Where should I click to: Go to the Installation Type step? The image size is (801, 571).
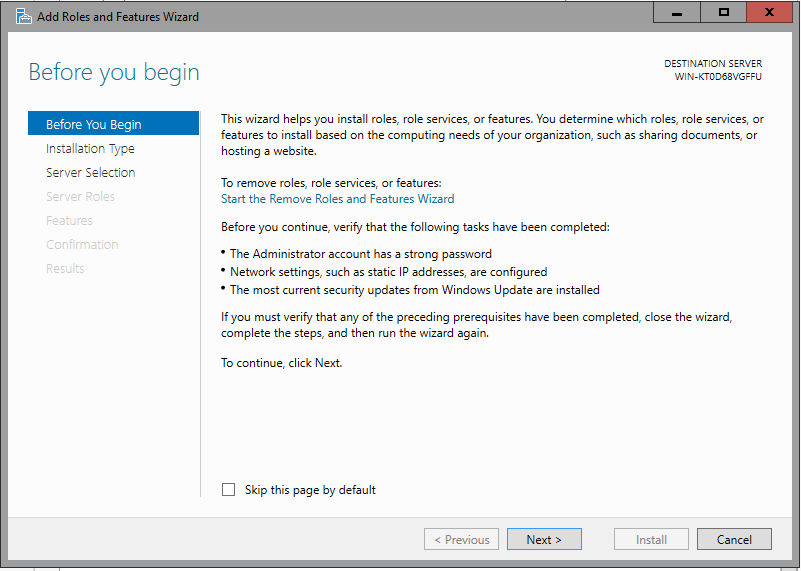tap(90, 148)
